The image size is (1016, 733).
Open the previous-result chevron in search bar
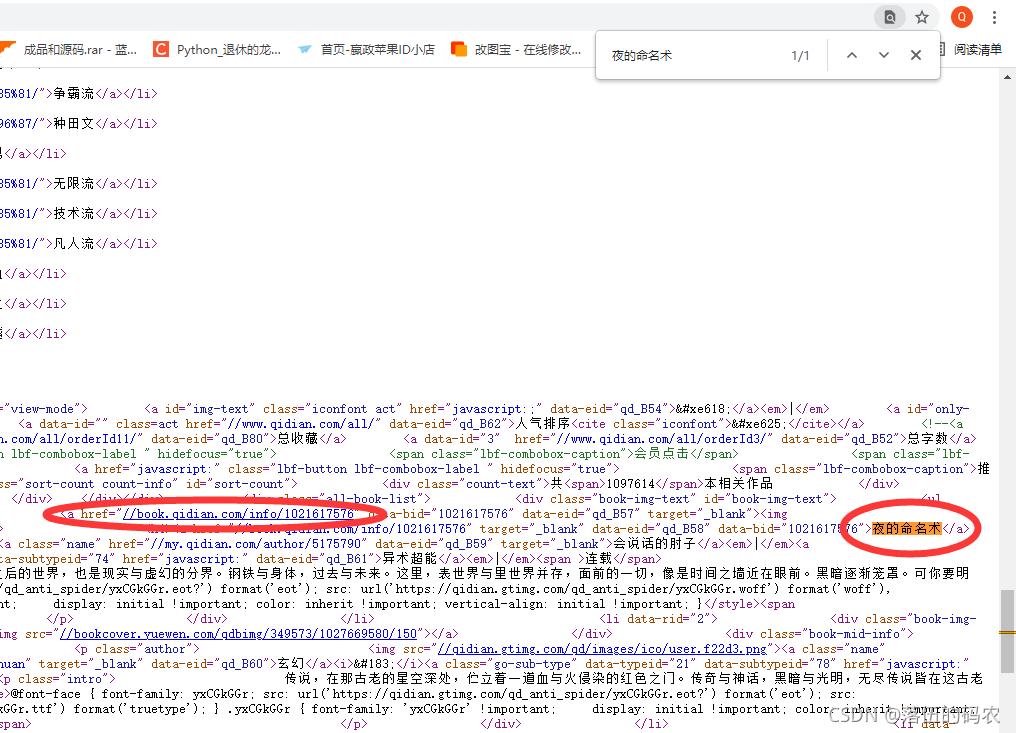pos(851,55)
